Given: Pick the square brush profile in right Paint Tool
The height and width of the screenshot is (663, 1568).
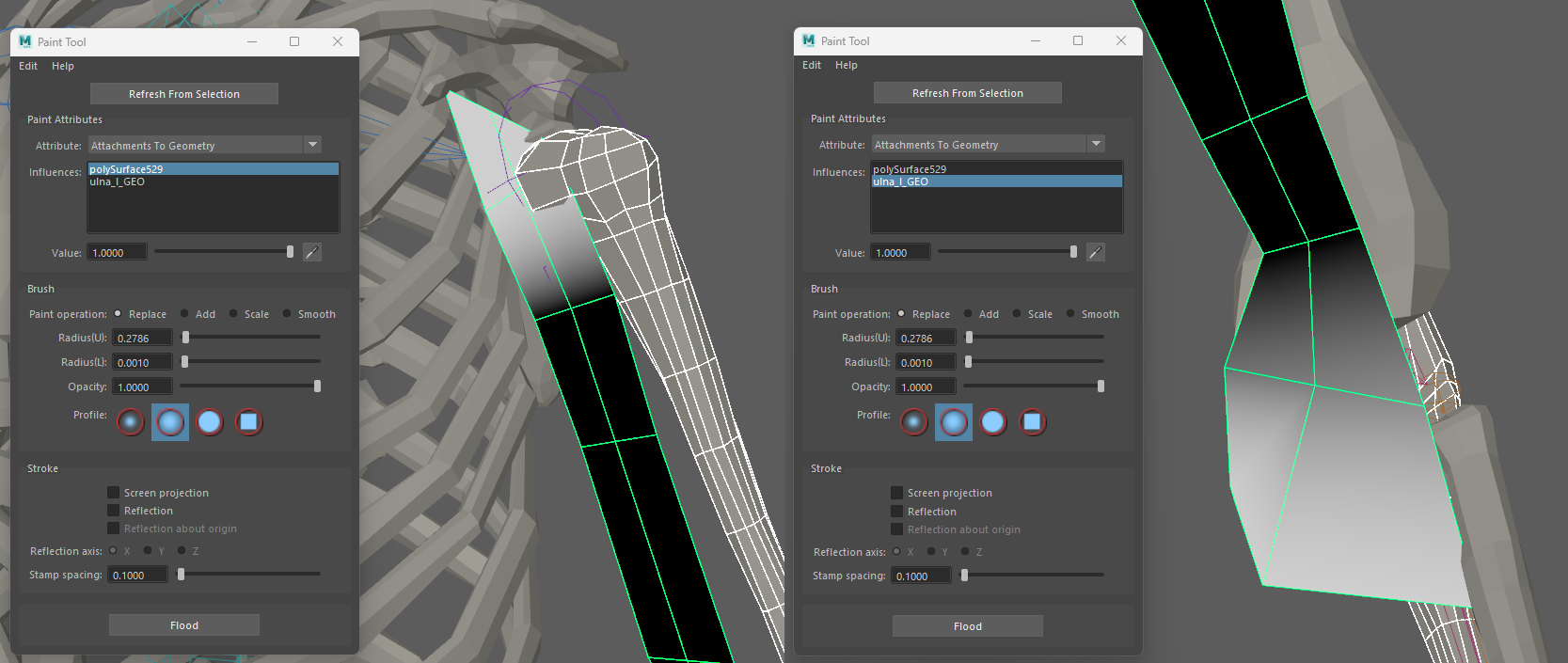Looking at the screenshot, I should pos(1032,422).
